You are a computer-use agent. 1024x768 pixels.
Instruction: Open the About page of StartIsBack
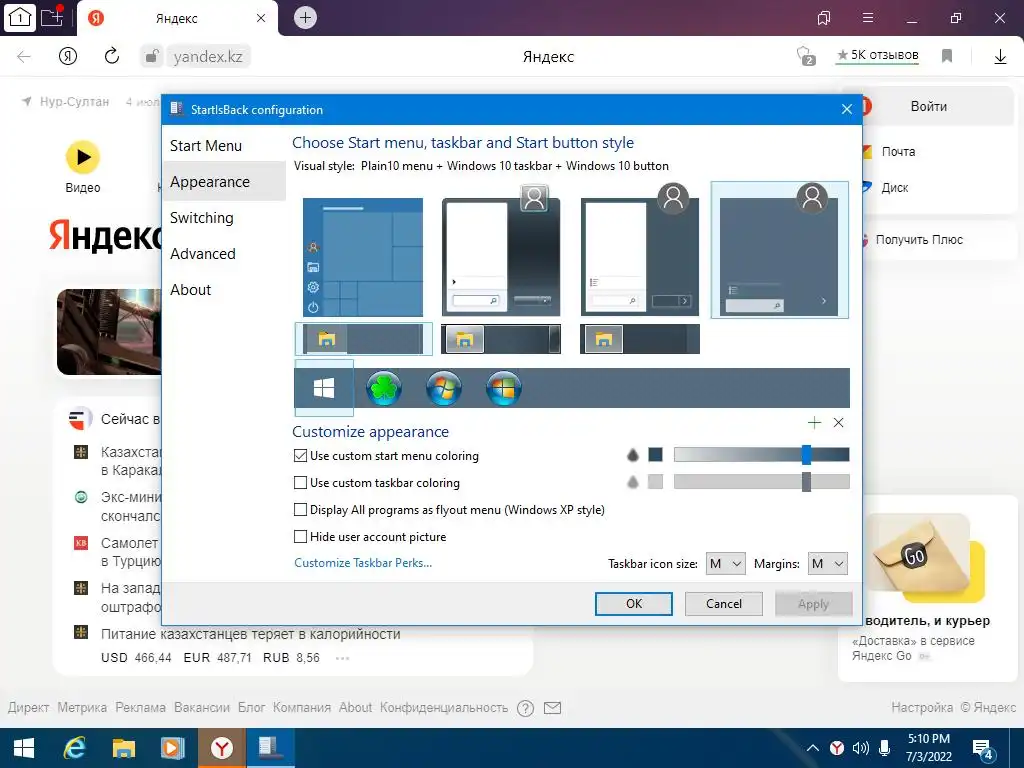(190, 290)
